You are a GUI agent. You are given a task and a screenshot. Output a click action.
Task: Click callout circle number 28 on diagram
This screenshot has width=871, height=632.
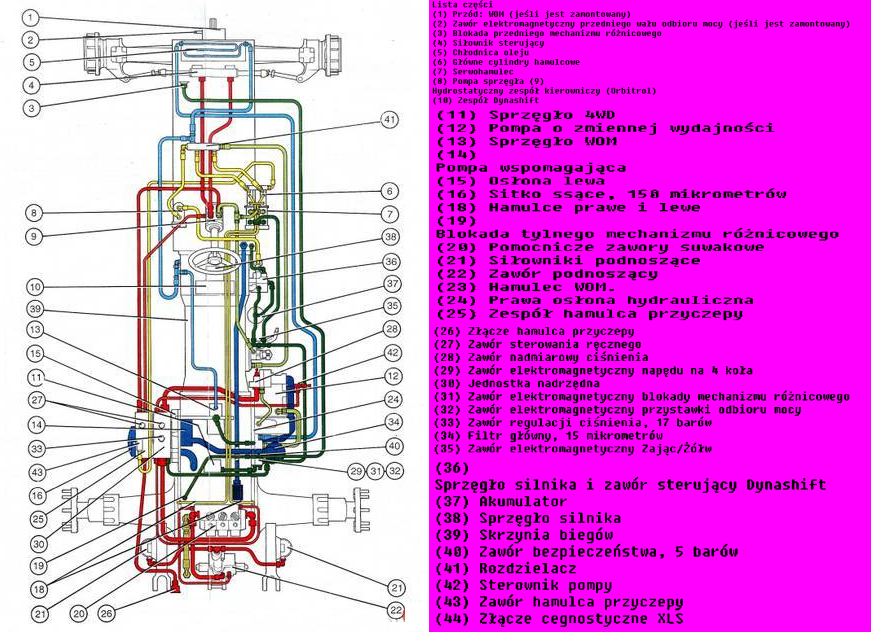click(392, 329)
